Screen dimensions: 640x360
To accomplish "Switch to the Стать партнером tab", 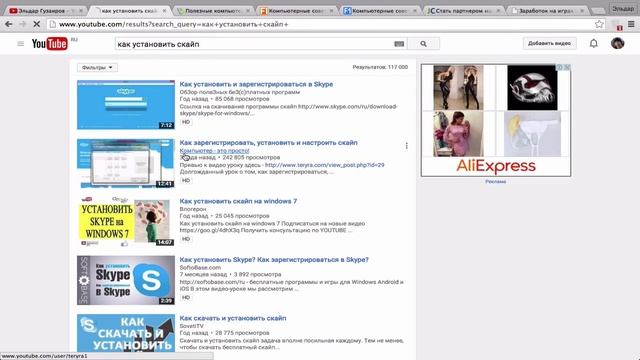I will coord(462,11).
